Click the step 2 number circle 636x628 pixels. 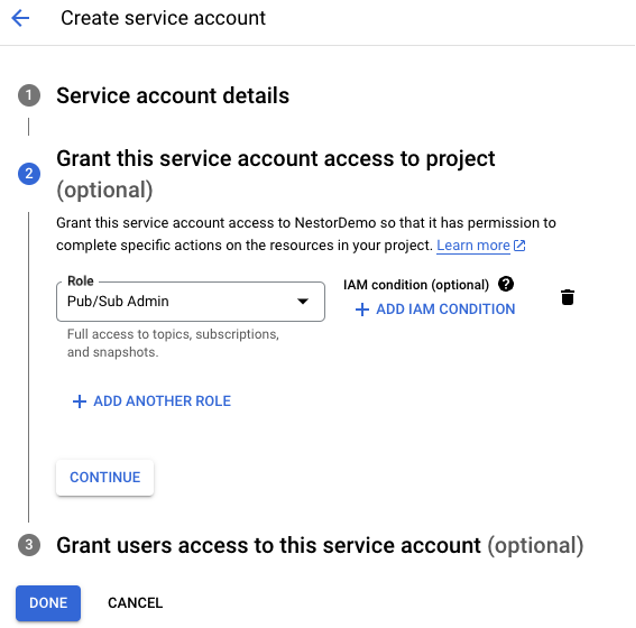pyautogui.click(x=29, y=174)
